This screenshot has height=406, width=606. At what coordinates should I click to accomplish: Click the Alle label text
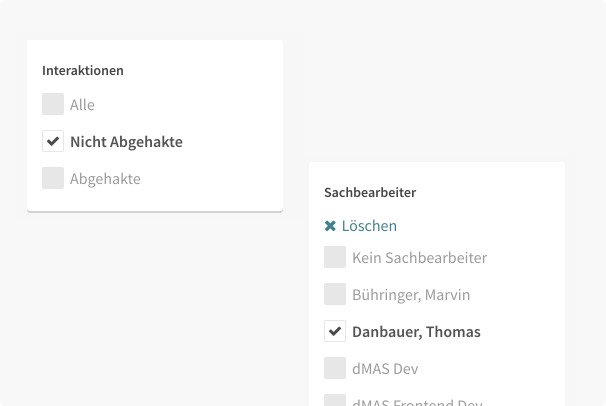click(82, 105)
